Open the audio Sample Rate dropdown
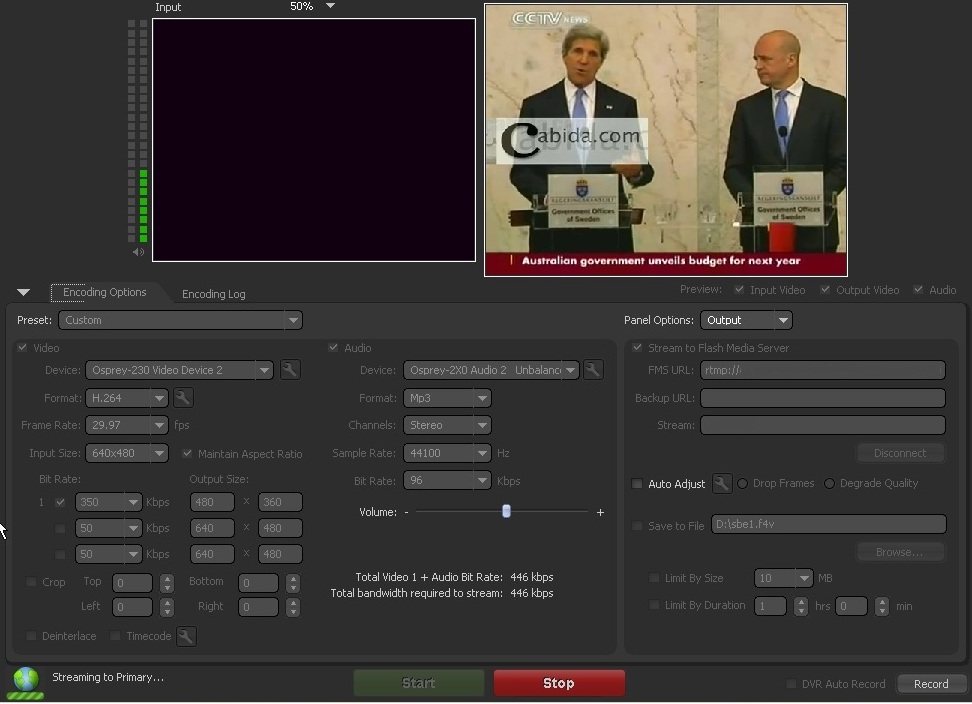The height and width of the screenshot is (704, 972). pos(447,453)
